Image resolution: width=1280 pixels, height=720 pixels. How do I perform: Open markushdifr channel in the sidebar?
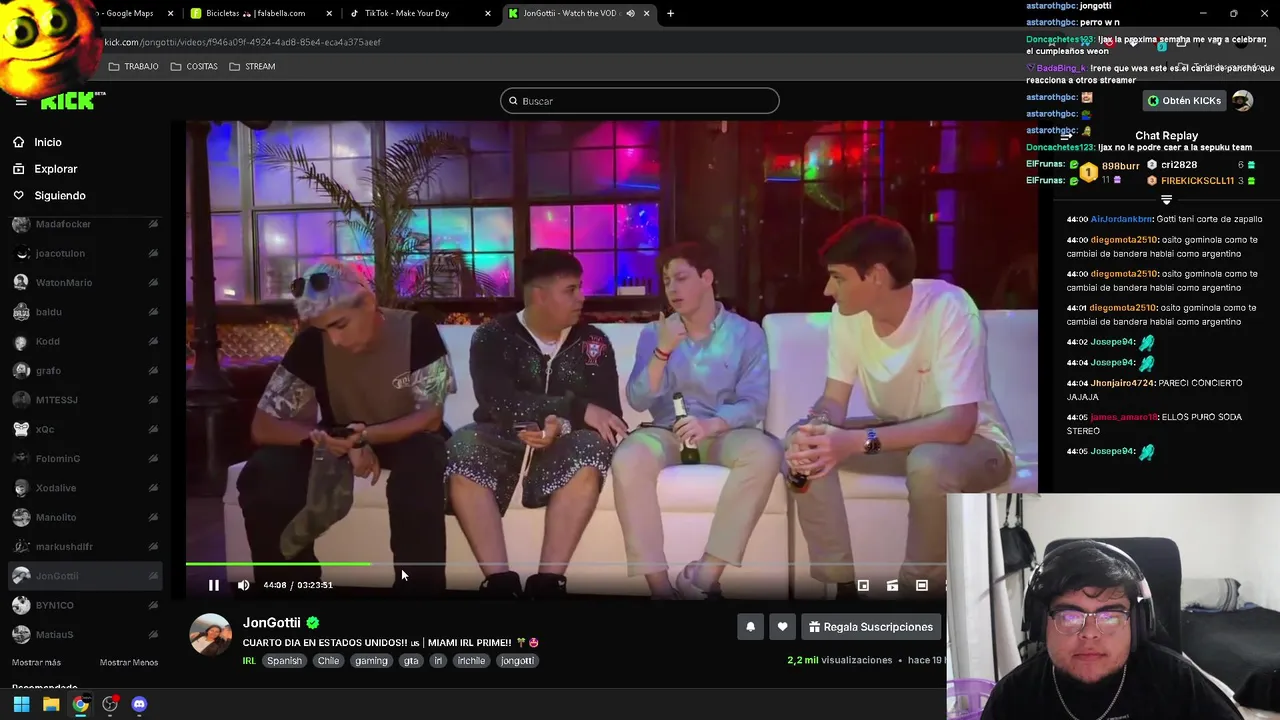(64, 547)
